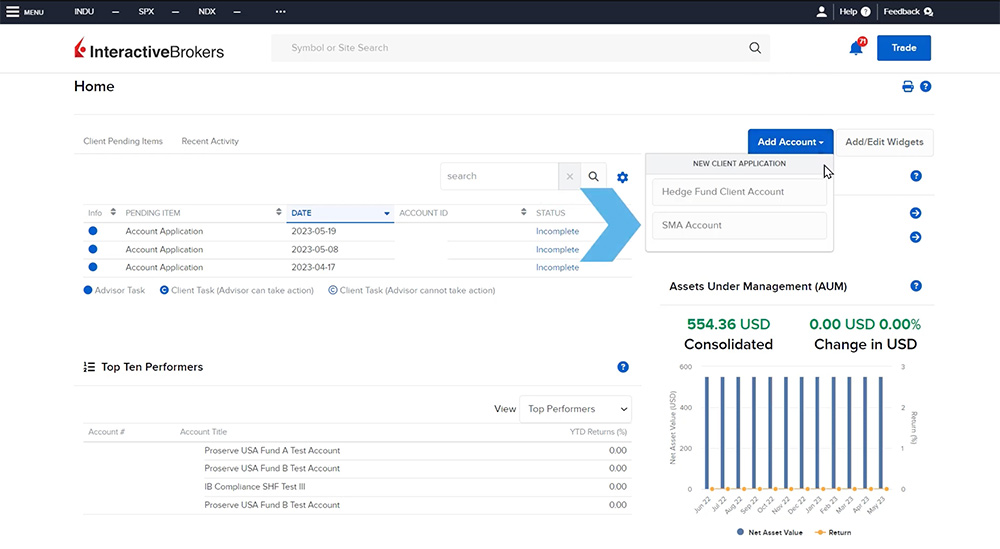Sort table by DATE column arrow
The width and height of the screenshot is (1000, 549).
point(386,213)
